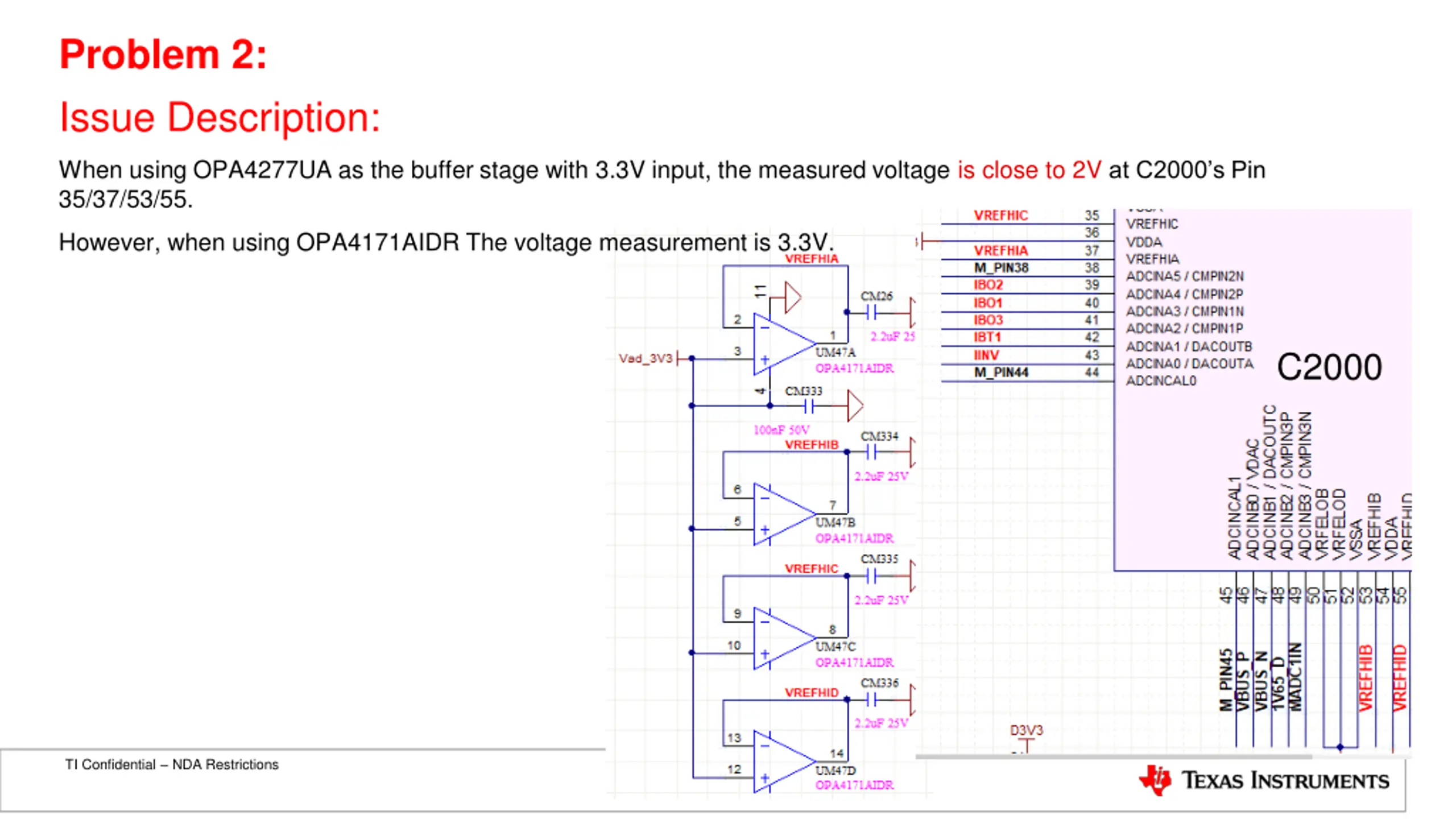The image size is (1456, 819).
Task: Click the vertical red VREFHID label below pin 55
Action: (1400, 678)
